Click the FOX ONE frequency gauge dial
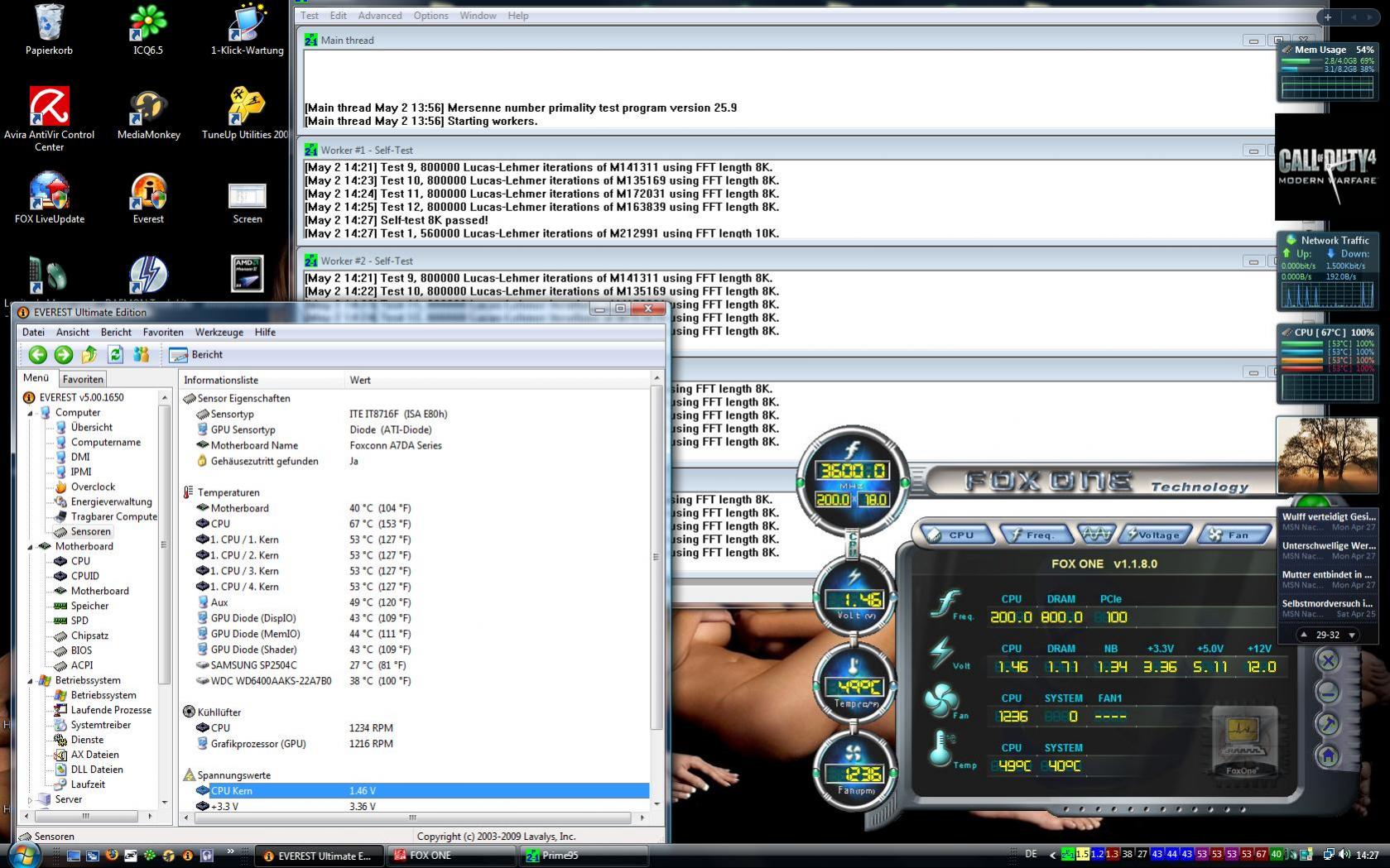Viewport: 1390px width, 868px height. [x=852, y=480]
